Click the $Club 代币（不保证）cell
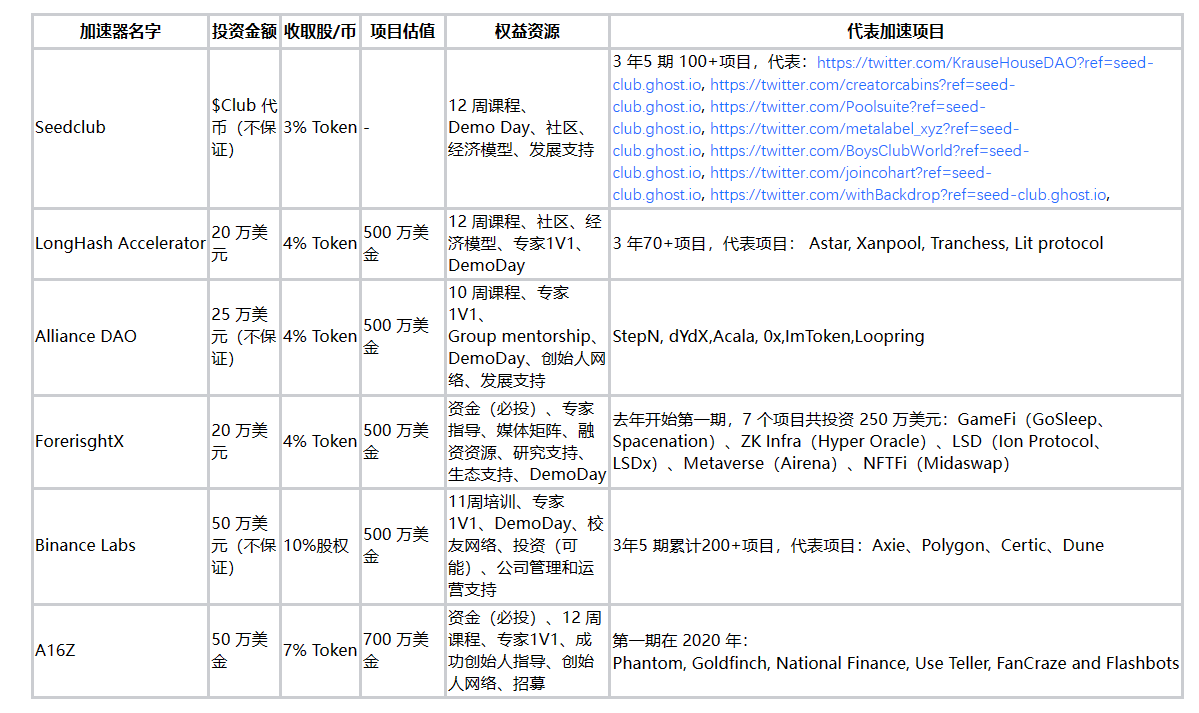 (244, 128)
